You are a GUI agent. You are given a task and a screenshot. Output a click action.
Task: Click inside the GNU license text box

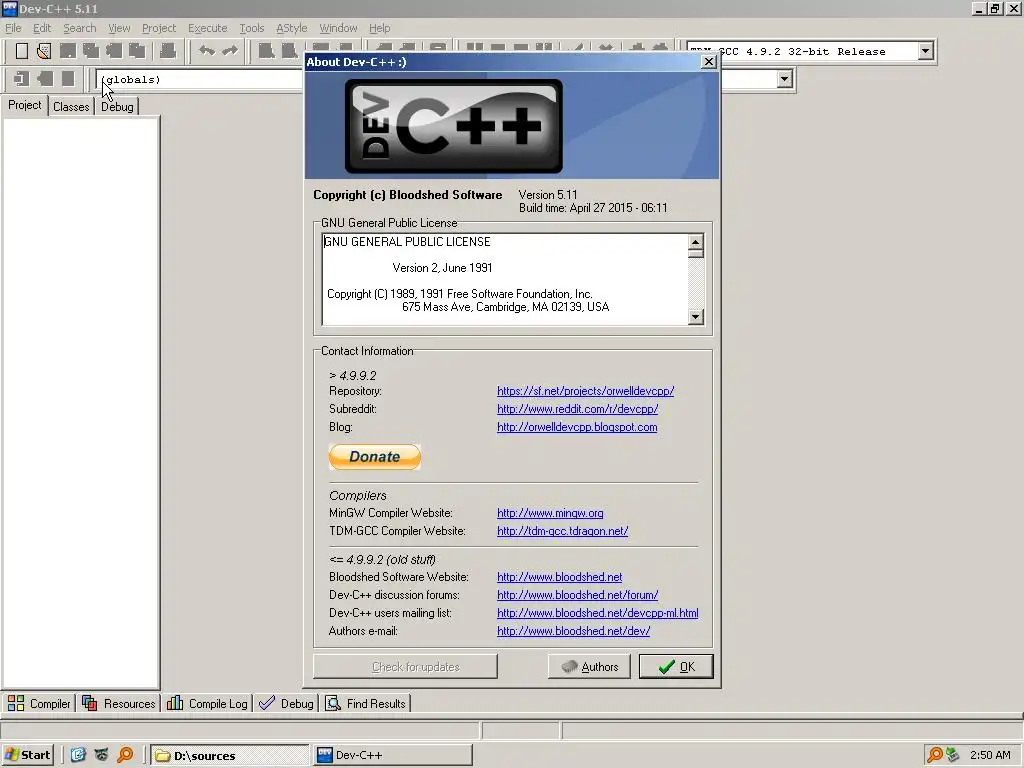(505, 280)
